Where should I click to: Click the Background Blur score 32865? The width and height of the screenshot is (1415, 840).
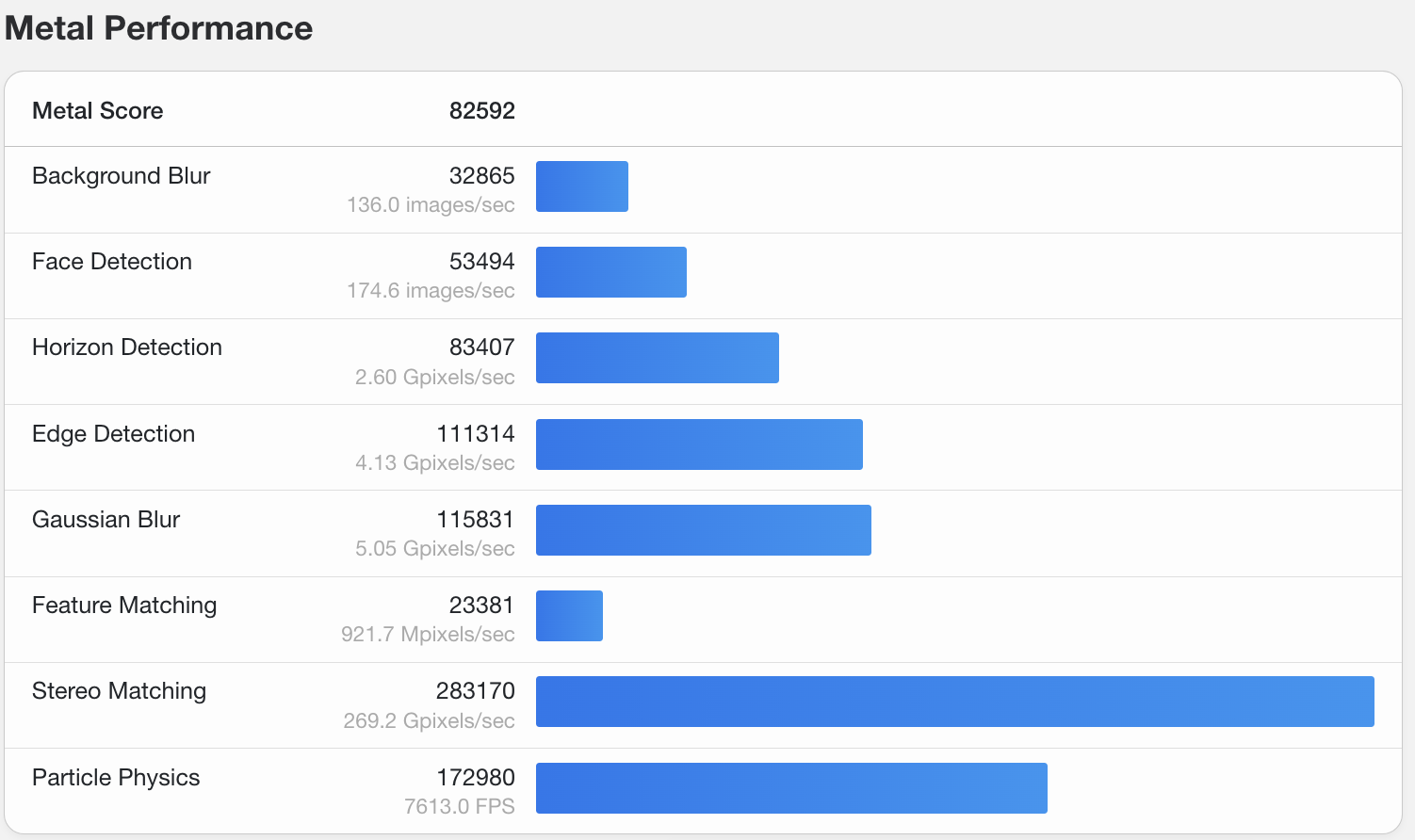(481, 175)
